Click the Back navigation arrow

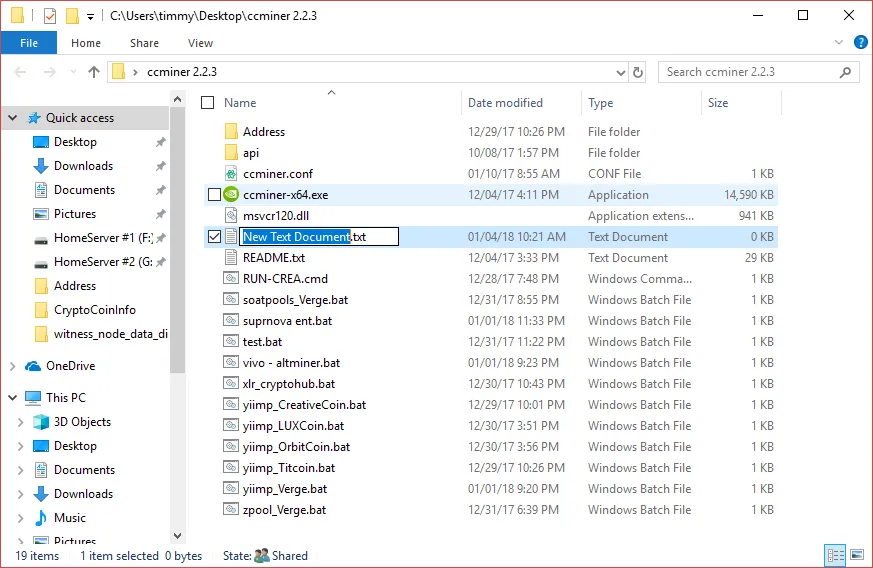tap(20, 72)
